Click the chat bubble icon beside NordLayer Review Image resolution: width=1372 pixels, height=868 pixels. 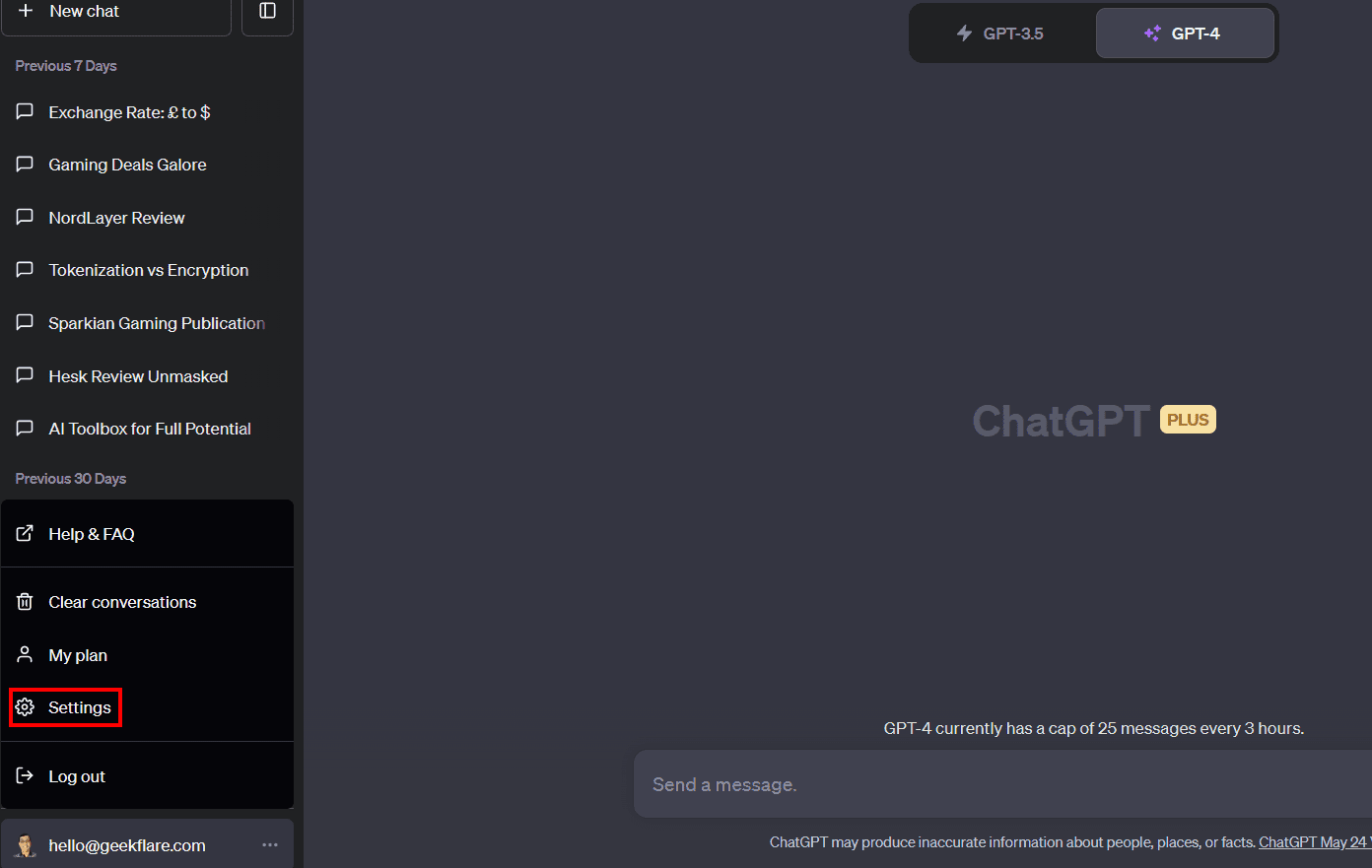[25, 217]
